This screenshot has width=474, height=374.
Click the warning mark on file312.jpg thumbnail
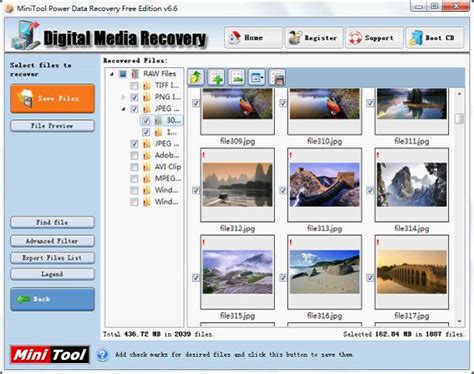[x=203, y=155]
